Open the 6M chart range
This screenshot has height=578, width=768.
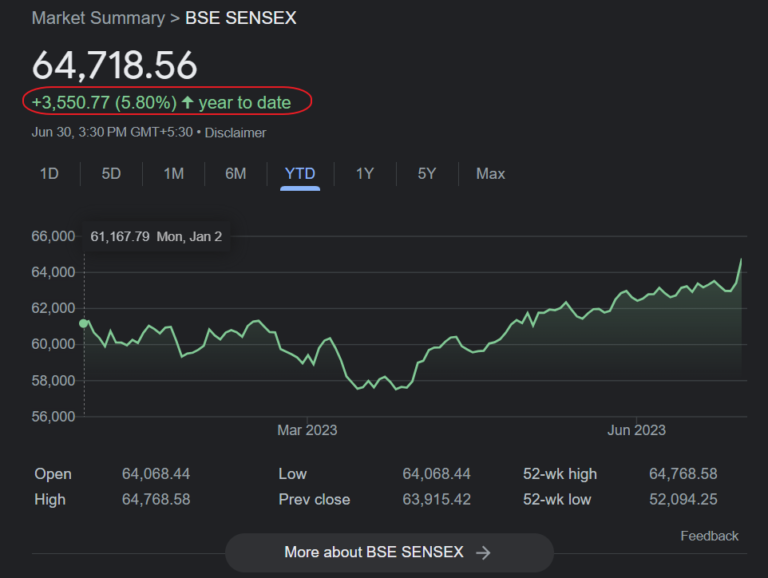(236, 173)
